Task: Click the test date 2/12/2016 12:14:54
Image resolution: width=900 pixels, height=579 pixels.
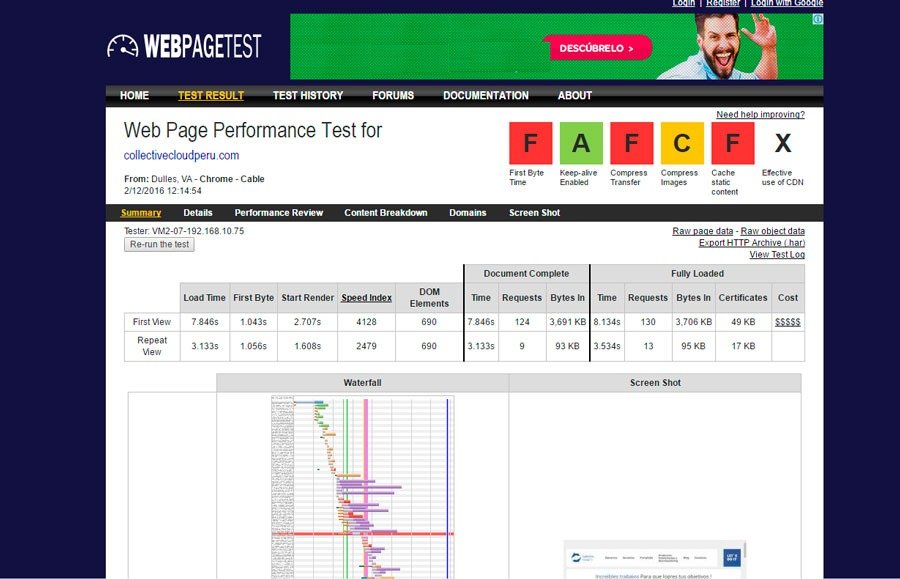Action: (162, 191)
